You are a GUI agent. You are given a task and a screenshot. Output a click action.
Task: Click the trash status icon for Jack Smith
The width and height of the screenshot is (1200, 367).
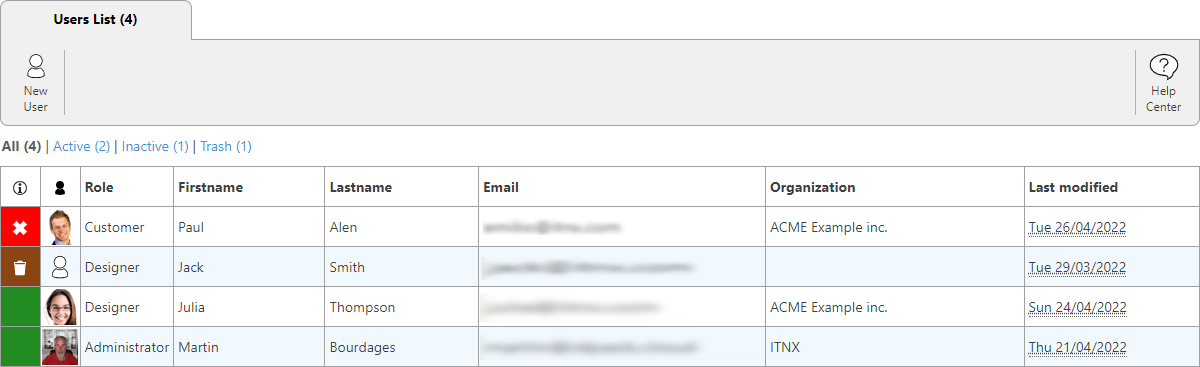pyautogui.click(x=20, y=267)
